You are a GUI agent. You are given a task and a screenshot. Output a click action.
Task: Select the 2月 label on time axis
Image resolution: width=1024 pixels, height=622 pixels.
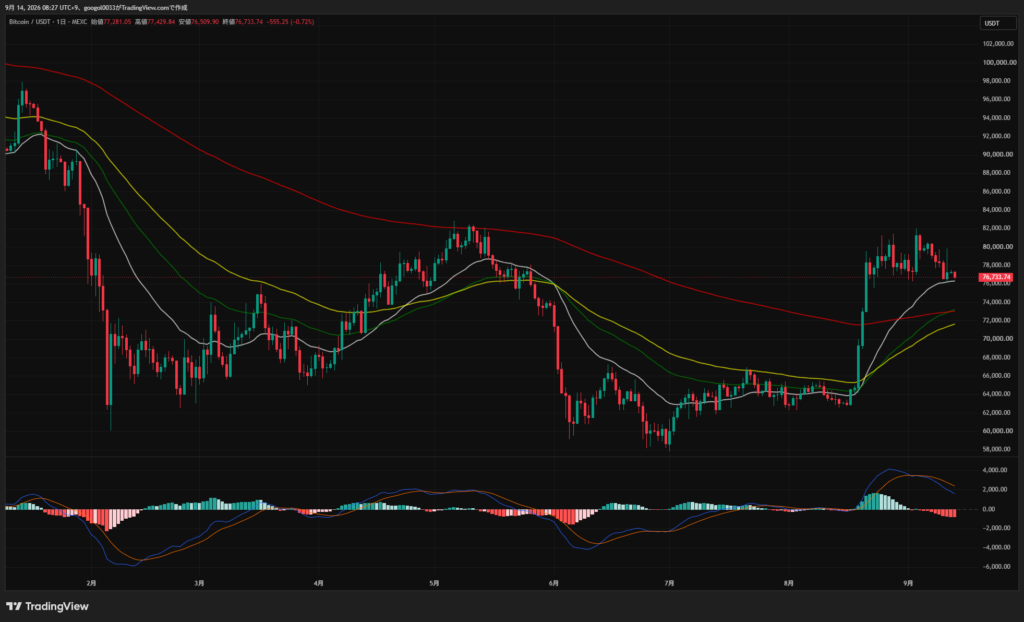pos(91,582)
